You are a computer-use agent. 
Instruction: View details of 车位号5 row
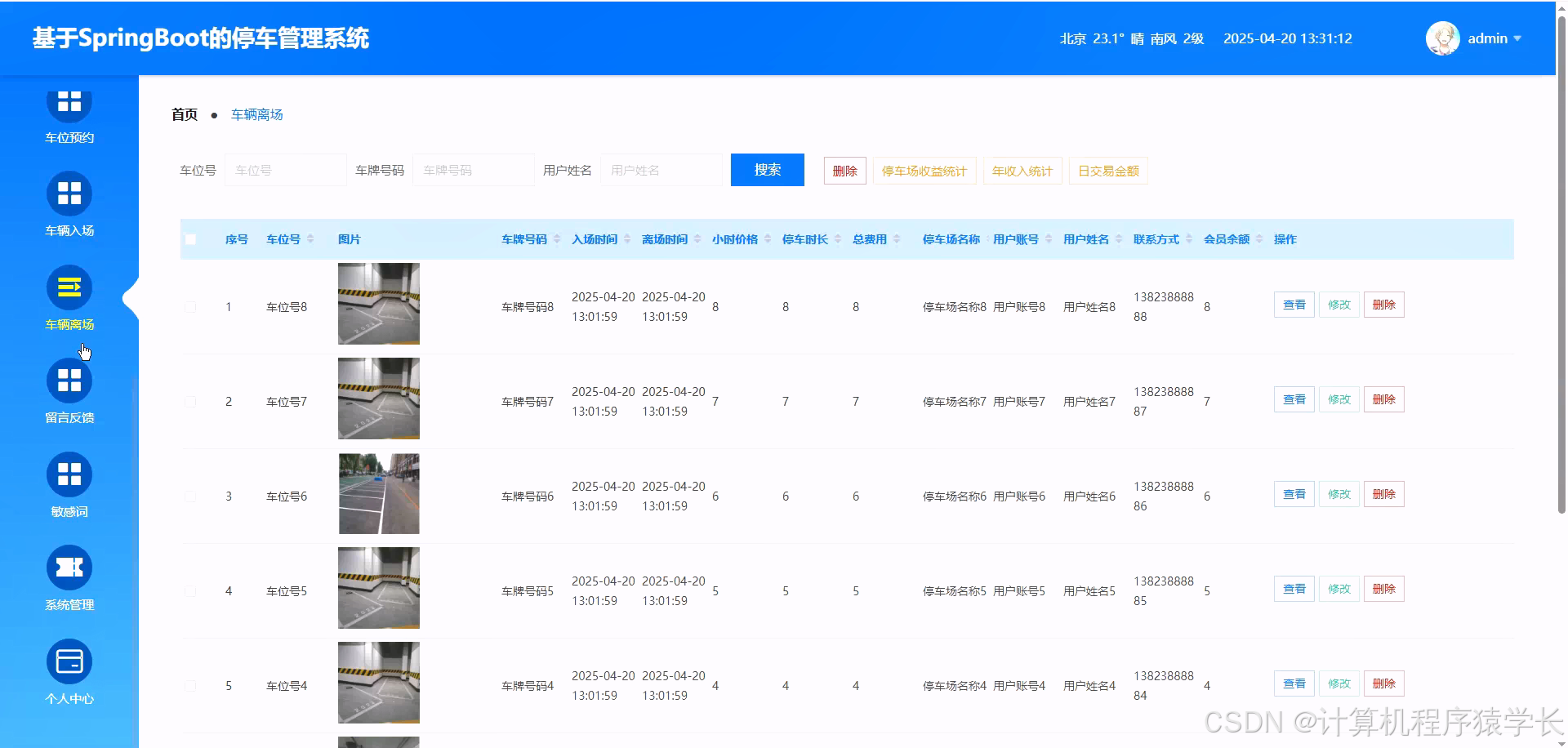coord(1294,589)
